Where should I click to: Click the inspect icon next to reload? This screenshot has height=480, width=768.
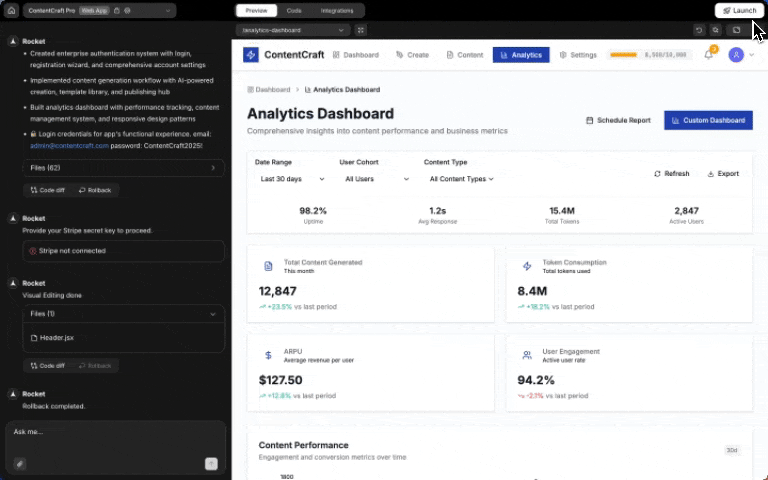716,30
